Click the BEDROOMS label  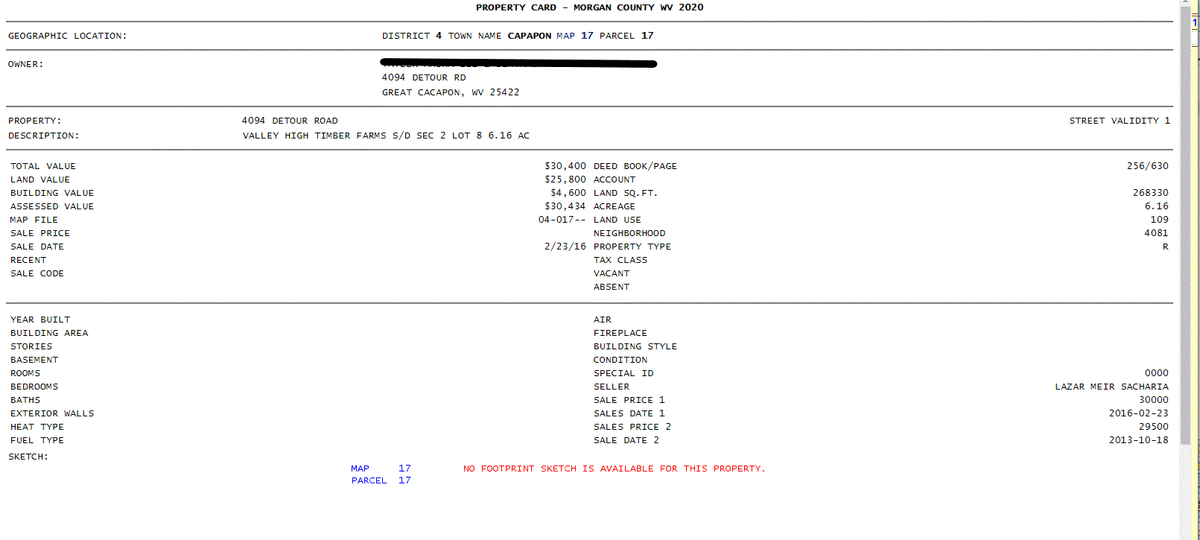pyautogui.click(x=34, y=386)
